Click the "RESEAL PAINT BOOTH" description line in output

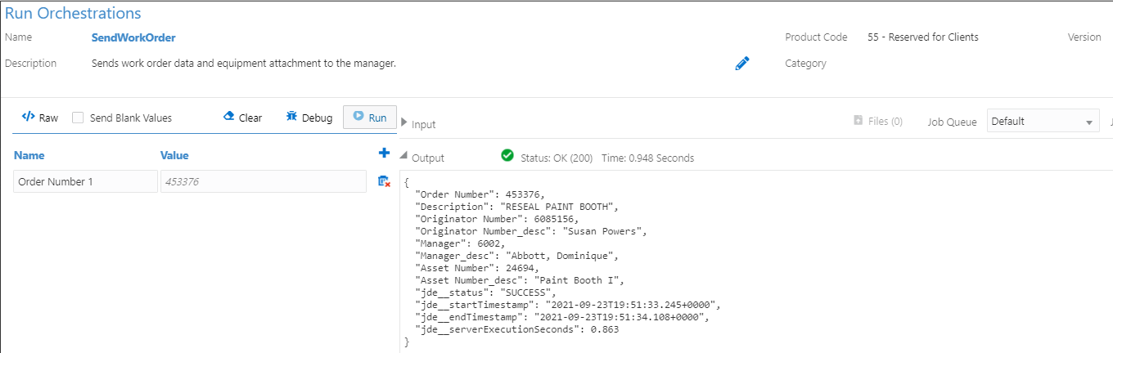coord(517,207)
